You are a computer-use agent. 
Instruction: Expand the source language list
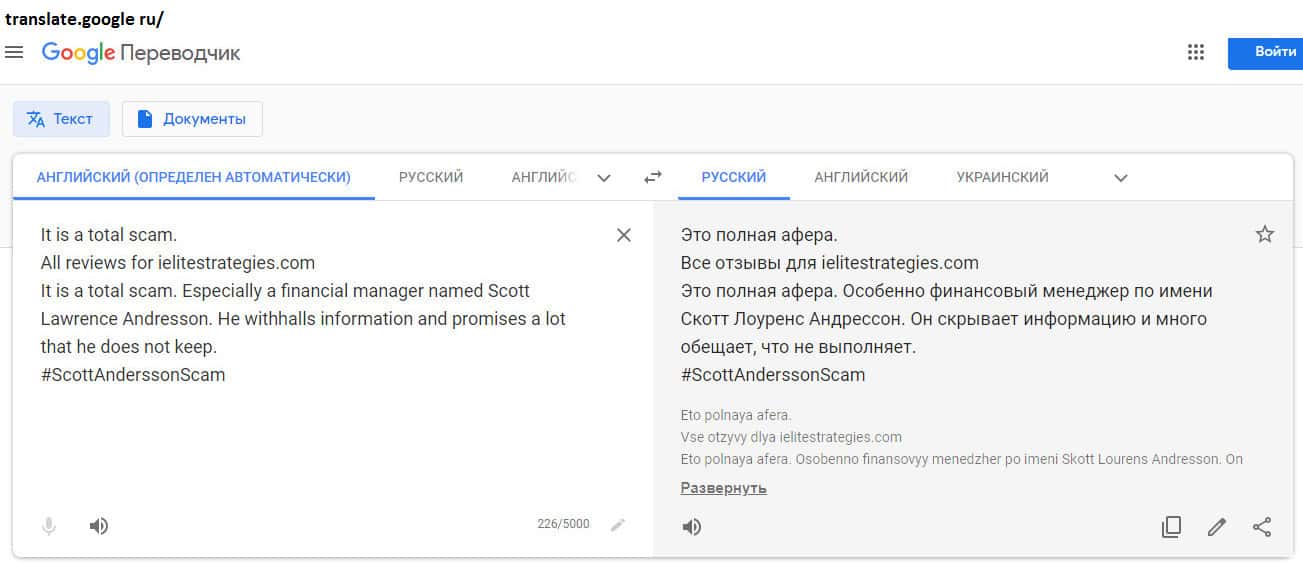[604, 178]
